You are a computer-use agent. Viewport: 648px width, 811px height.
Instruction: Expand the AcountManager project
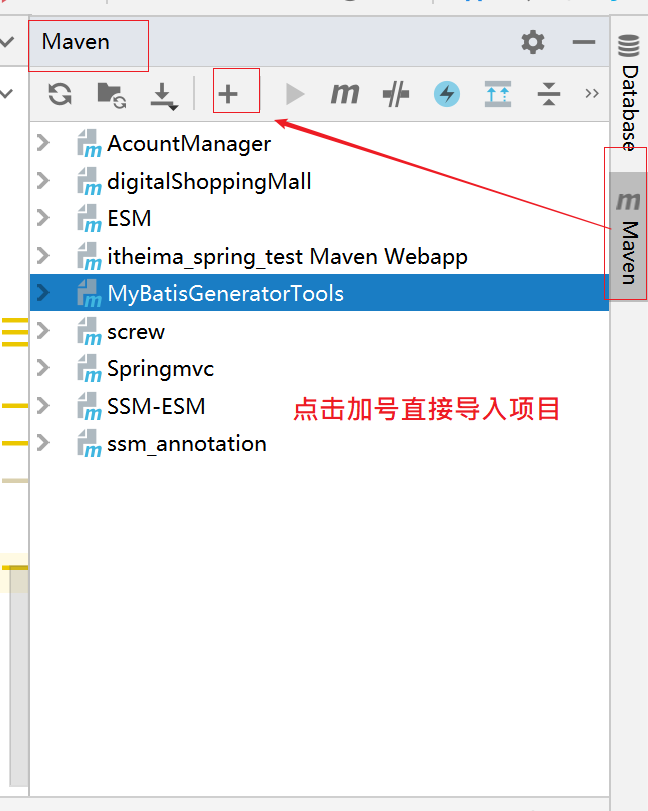tap(43, 143)
